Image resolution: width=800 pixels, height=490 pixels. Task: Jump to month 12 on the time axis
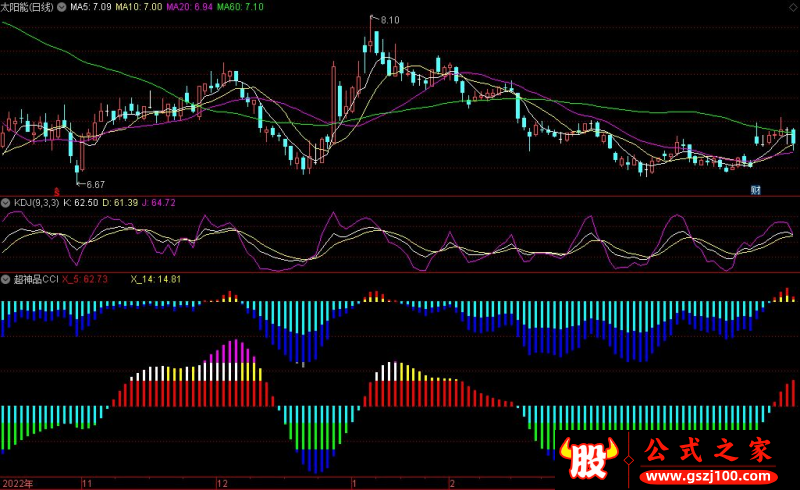tap(222, 483)
